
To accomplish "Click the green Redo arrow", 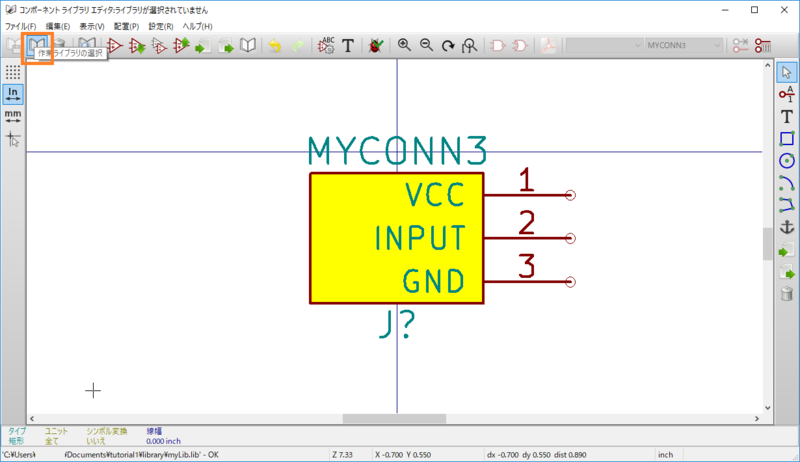I will tap(297, 45).
